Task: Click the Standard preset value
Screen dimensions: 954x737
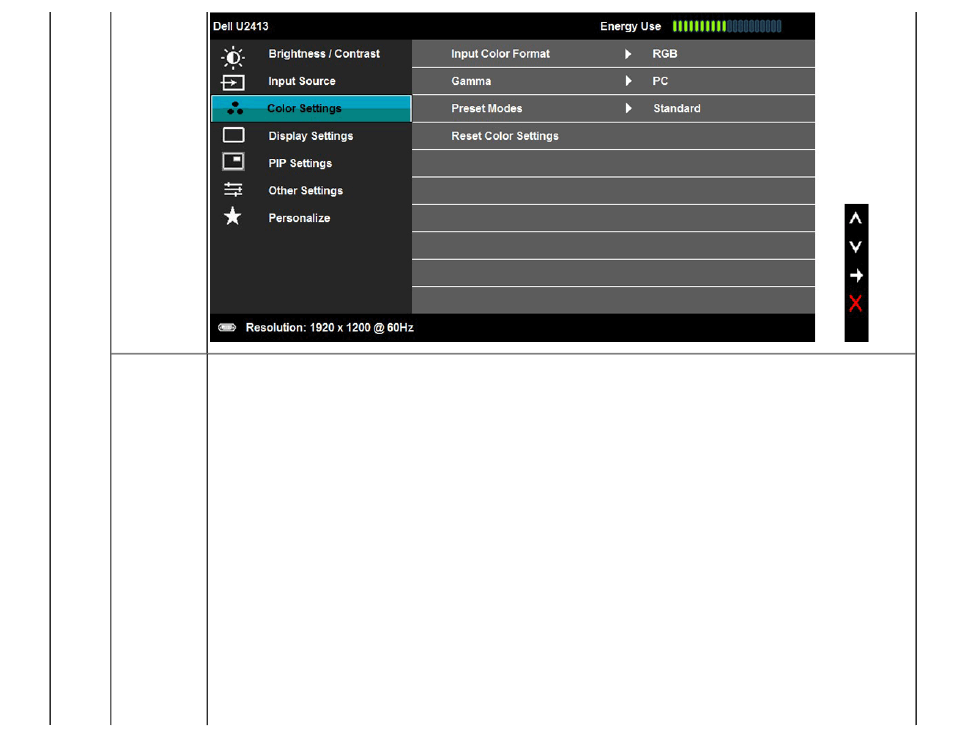Action: click(x=677, y=108)
